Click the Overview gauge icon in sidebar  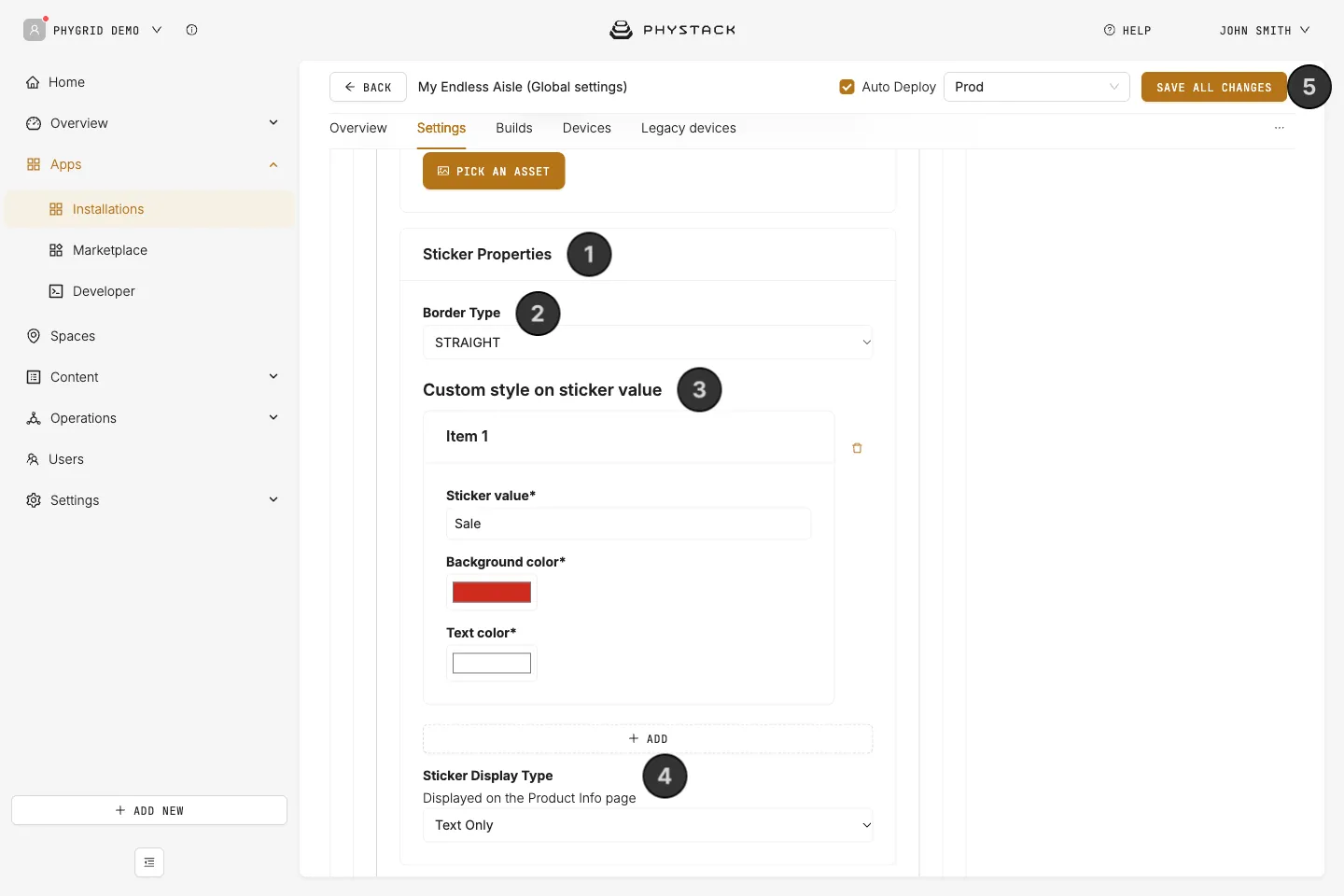click(x=34, y=123)
